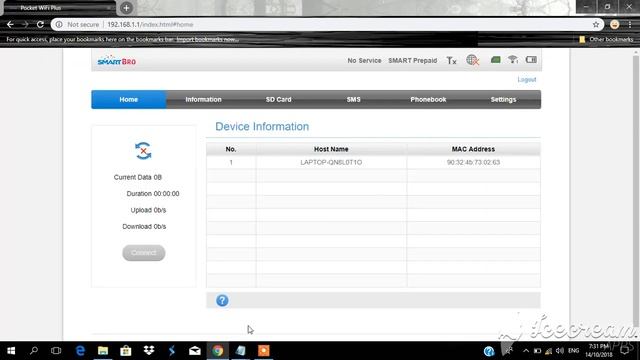Viewport: 640px width, 360px height.
Task: Click the Chrome icon in taskbar
Action: pos(218,351)
